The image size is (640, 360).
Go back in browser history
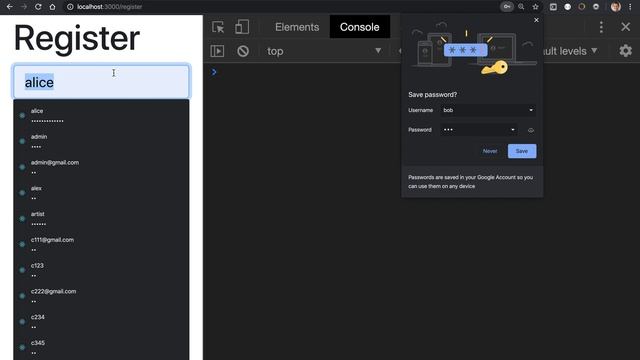tap(9, 7)
